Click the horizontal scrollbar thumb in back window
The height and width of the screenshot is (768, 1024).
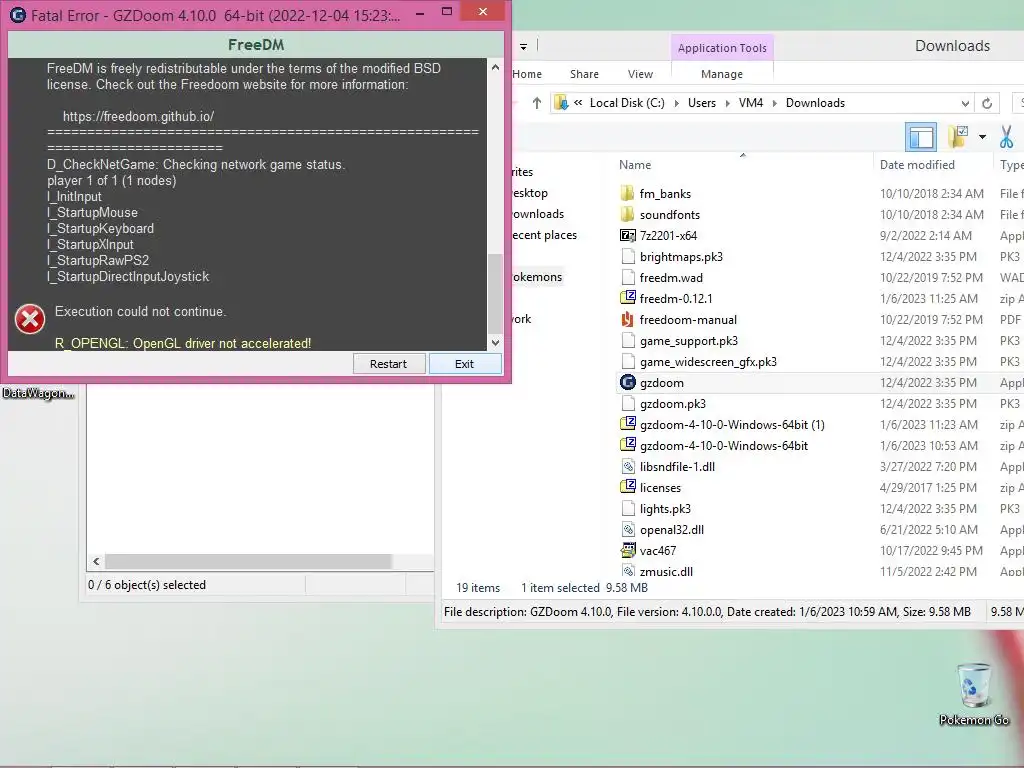(x=248, y=562)
